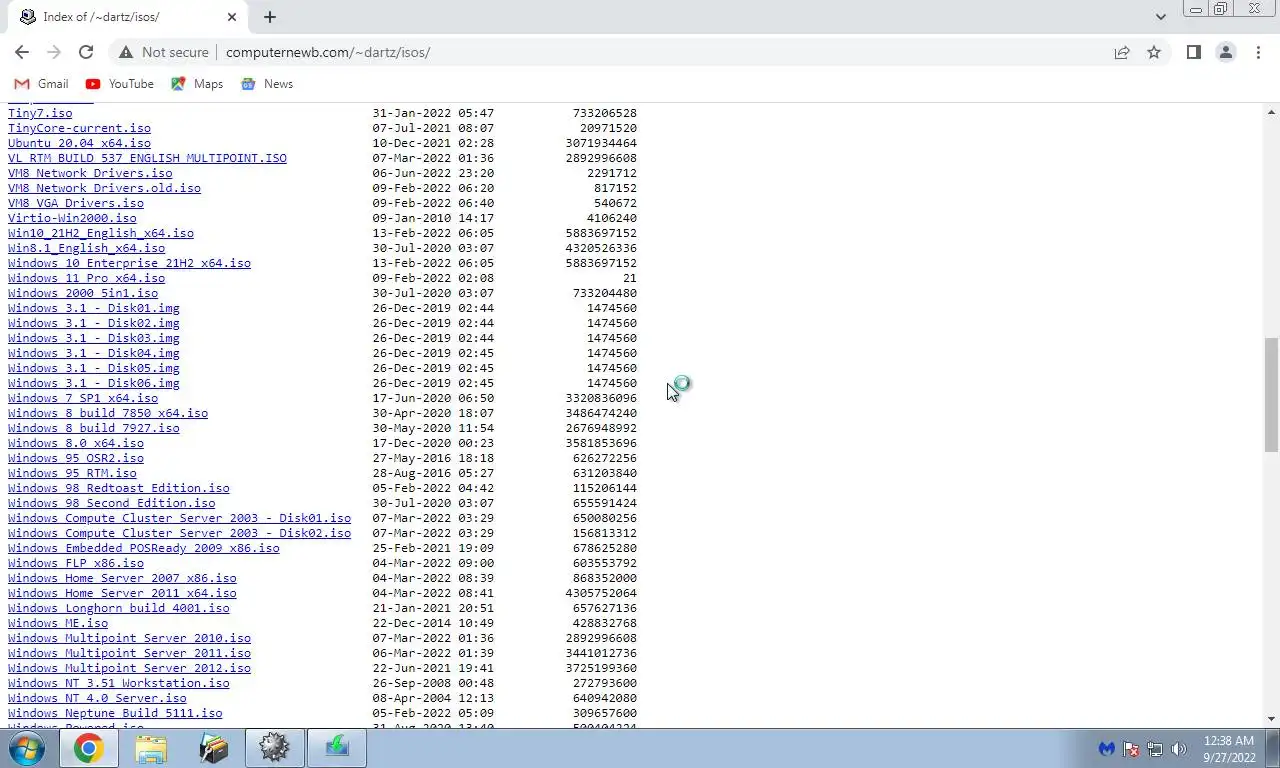This screenshot has width=1280, height=768.
Task: Open VL_RTM_BUILD_537_ENGLISH_MULTIPOINT.ISO
Action: coord(147,158)
